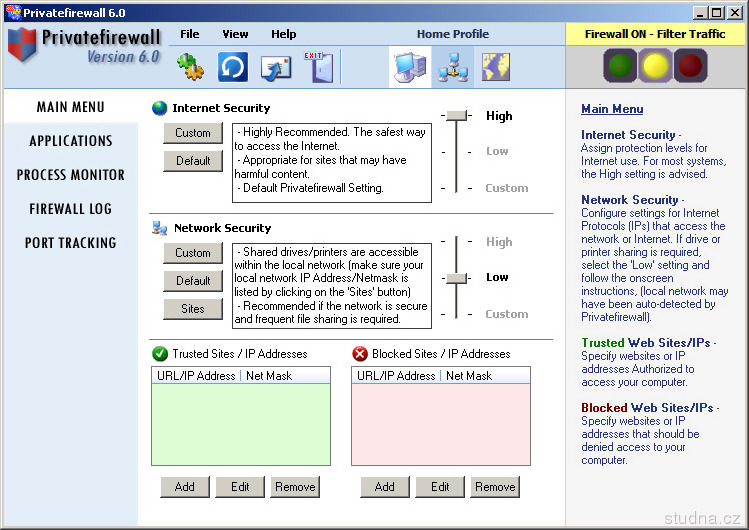Click the Privatefirewall shield logo
The height and width of the screenshot is (530, 749).
[x=22, y=45]
